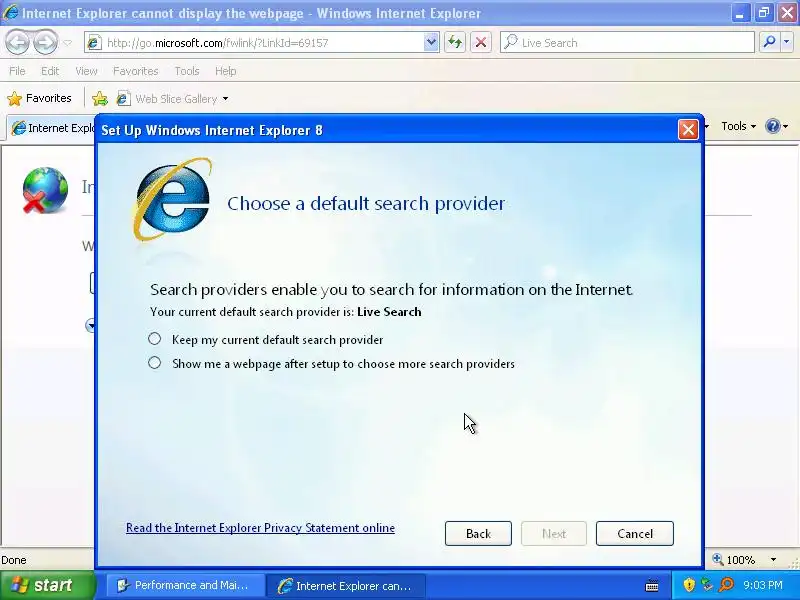The image size is (800, 600).
Task: Select Show me a webpage after setup option
Action: coord(155,363)
